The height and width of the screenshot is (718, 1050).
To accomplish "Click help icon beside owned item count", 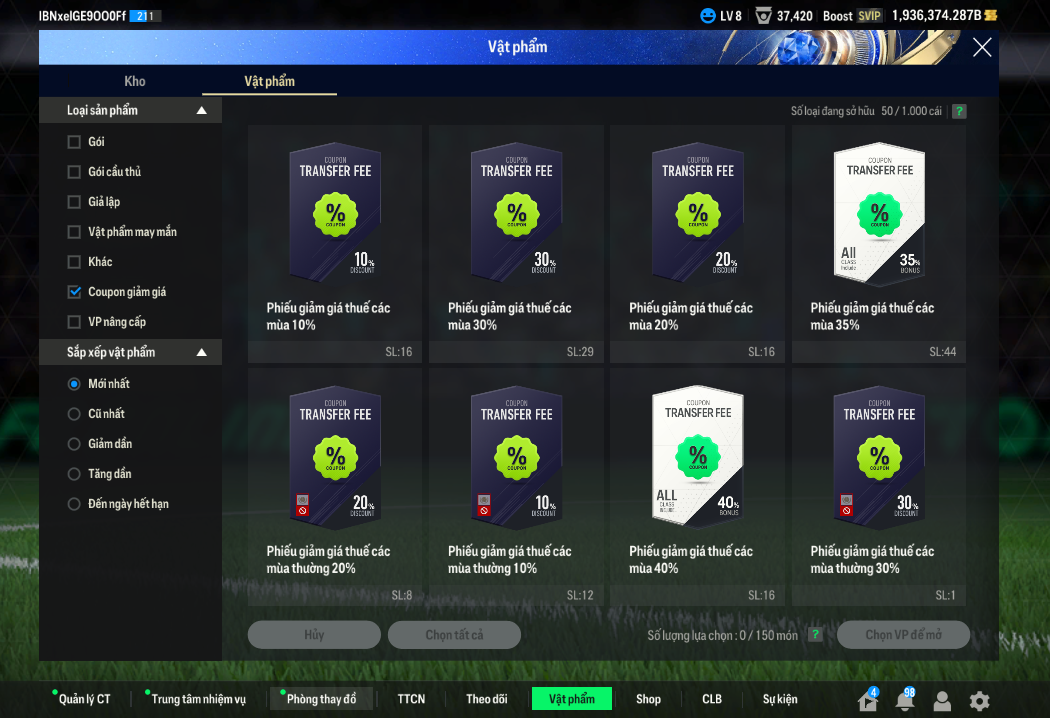I will 959,111.
